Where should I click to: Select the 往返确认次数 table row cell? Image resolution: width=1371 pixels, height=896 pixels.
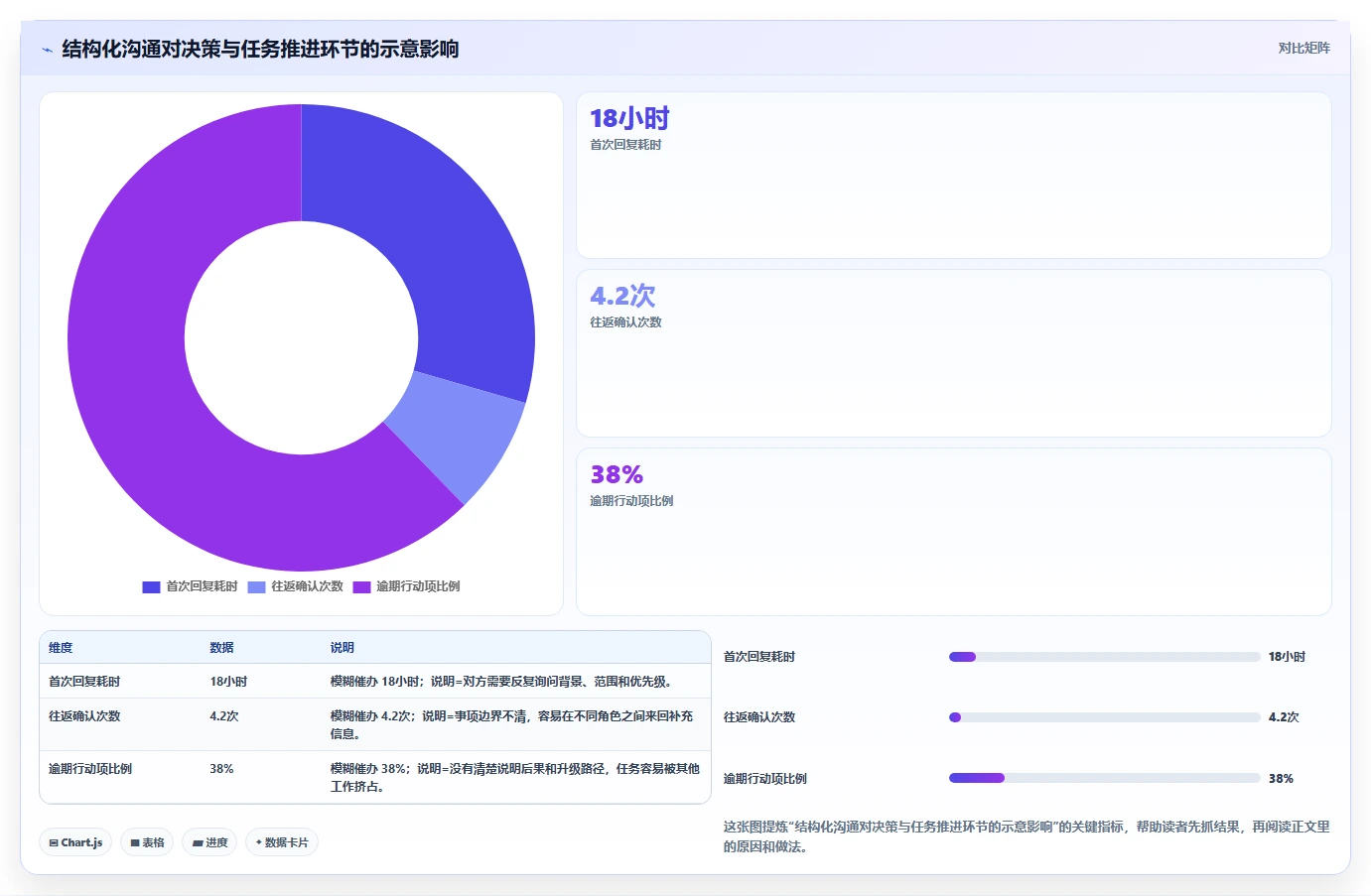pyautogui.click(x=84, y=716)
